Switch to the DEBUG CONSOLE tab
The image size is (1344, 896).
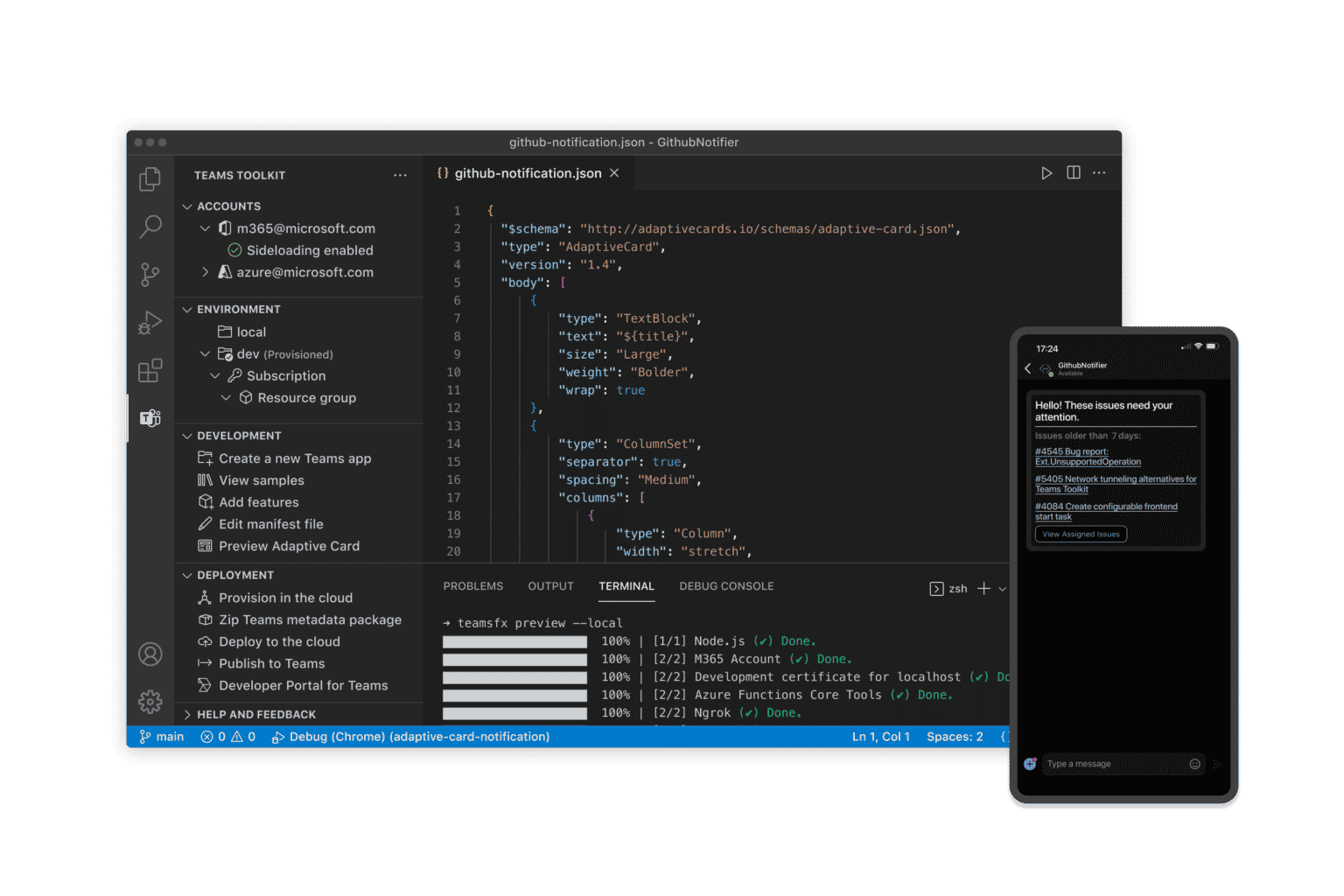tap(726, 586)
